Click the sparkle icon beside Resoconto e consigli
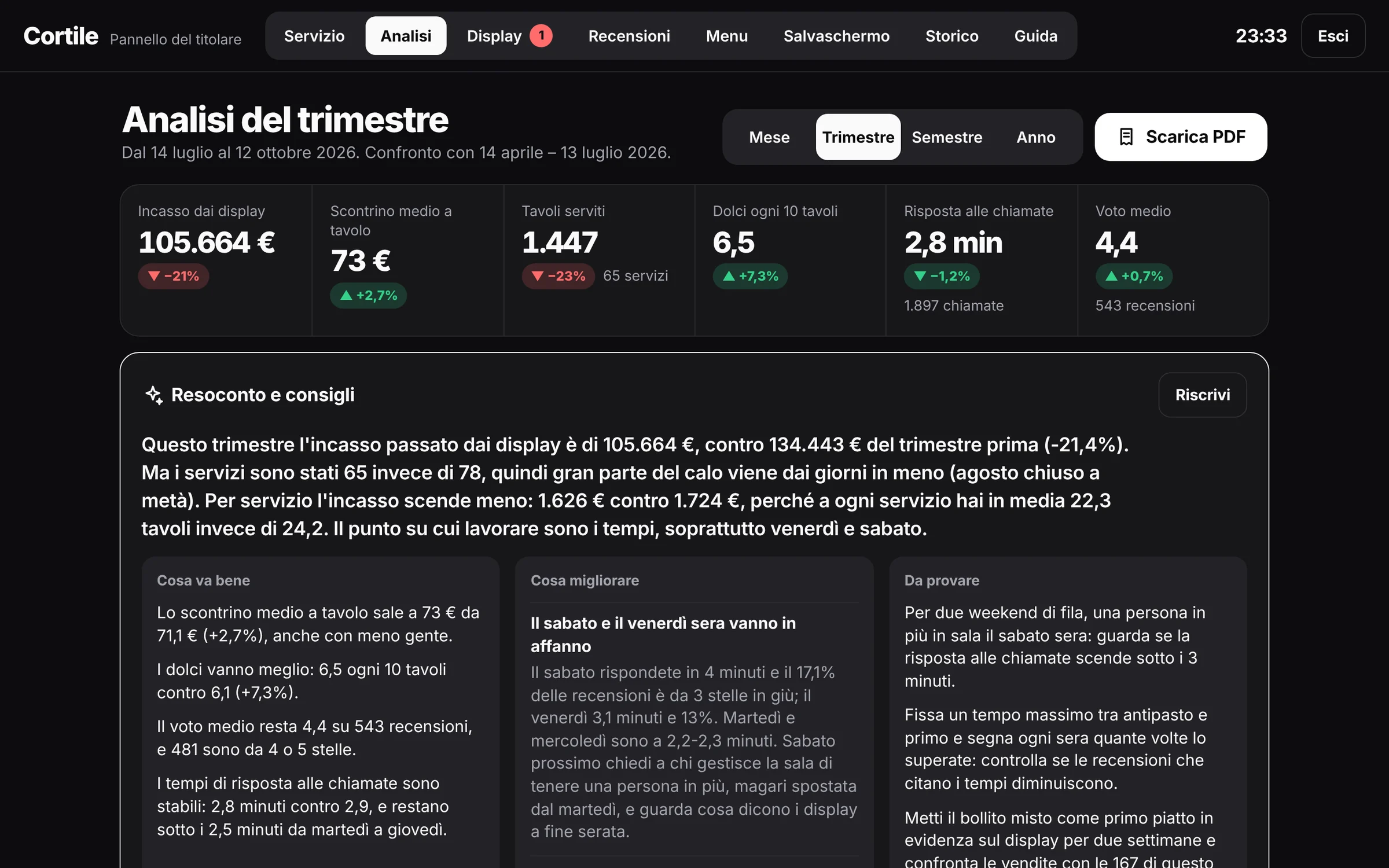This screenshot has height=868, width=1389. point(154,395)
